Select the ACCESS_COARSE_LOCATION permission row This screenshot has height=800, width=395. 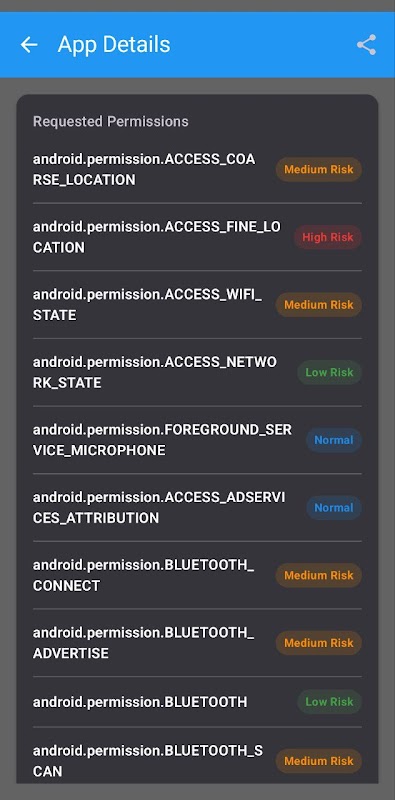click(198, 169)
